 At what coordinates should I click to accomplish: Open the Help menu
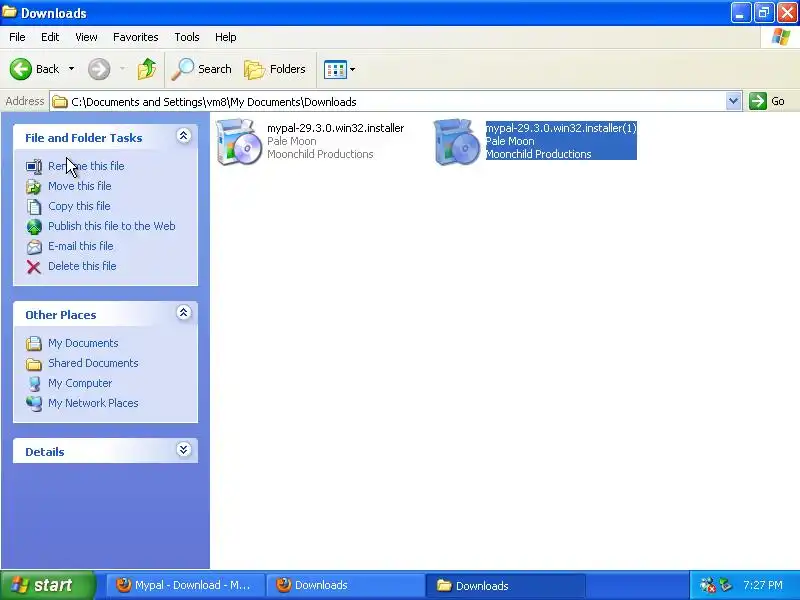(x=226, y=37)
